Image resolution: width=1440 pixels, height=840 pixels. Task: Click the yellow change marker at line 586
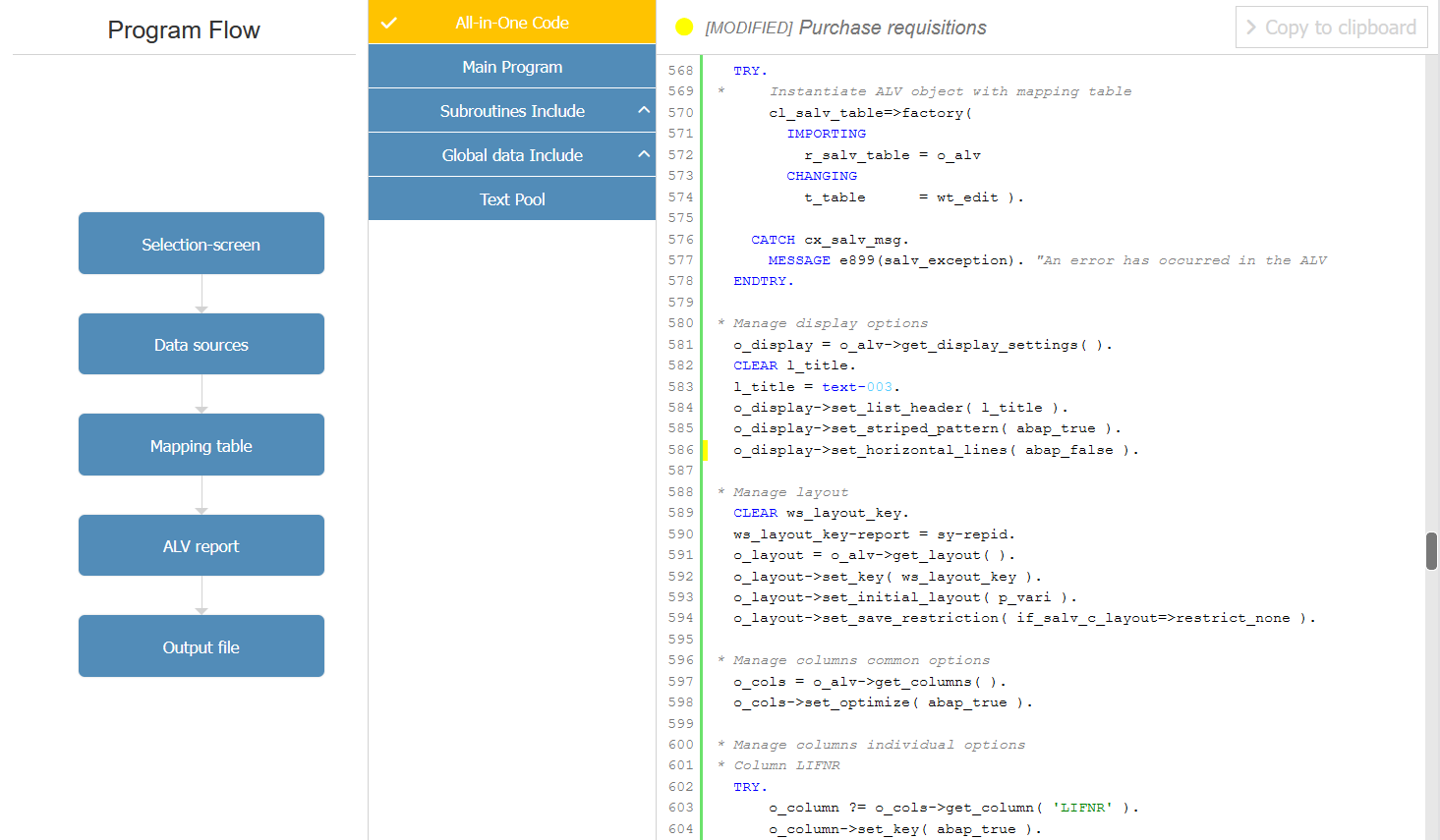pos(705,449)
